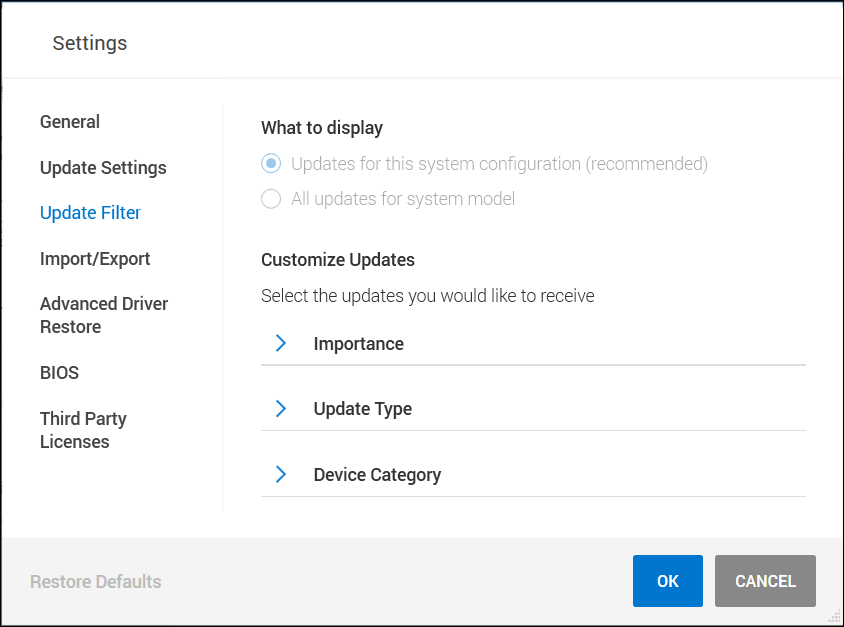Click the Settings dialog title
The width and height of the screenshot is (844, 627).
tap(89, 43)
